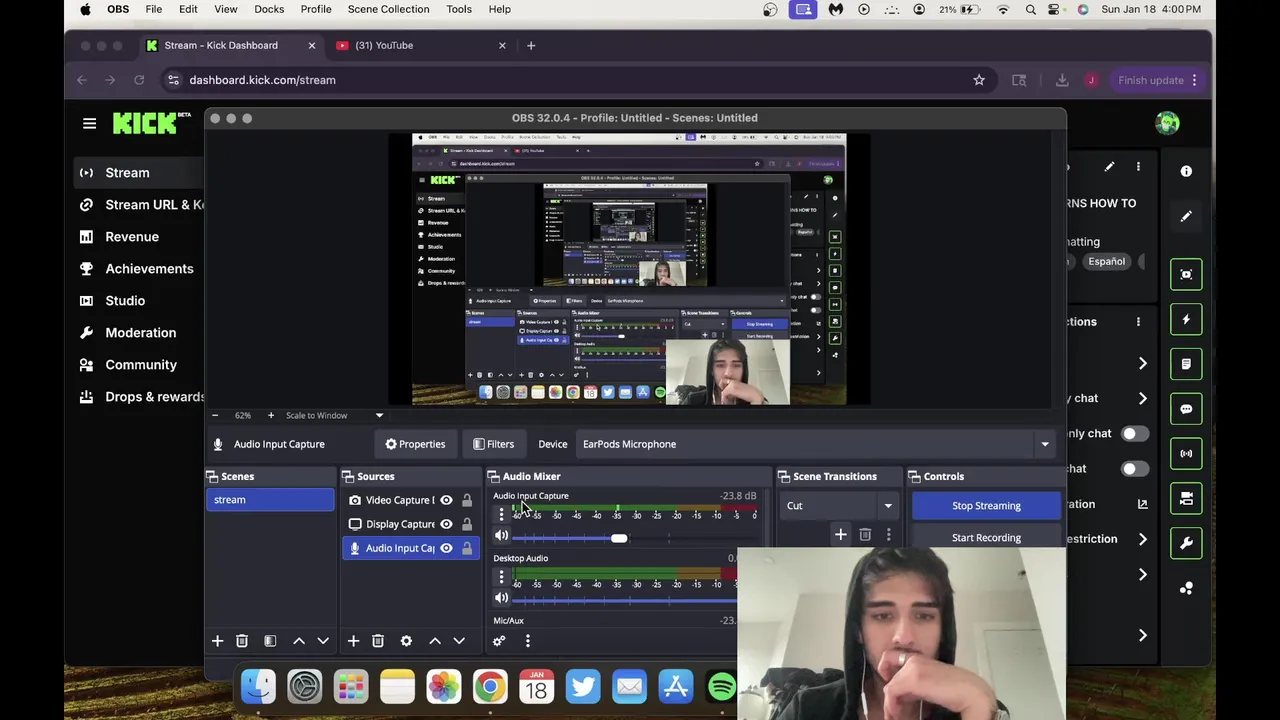
Task: Open source Properties button
Action: pos(415,444)
